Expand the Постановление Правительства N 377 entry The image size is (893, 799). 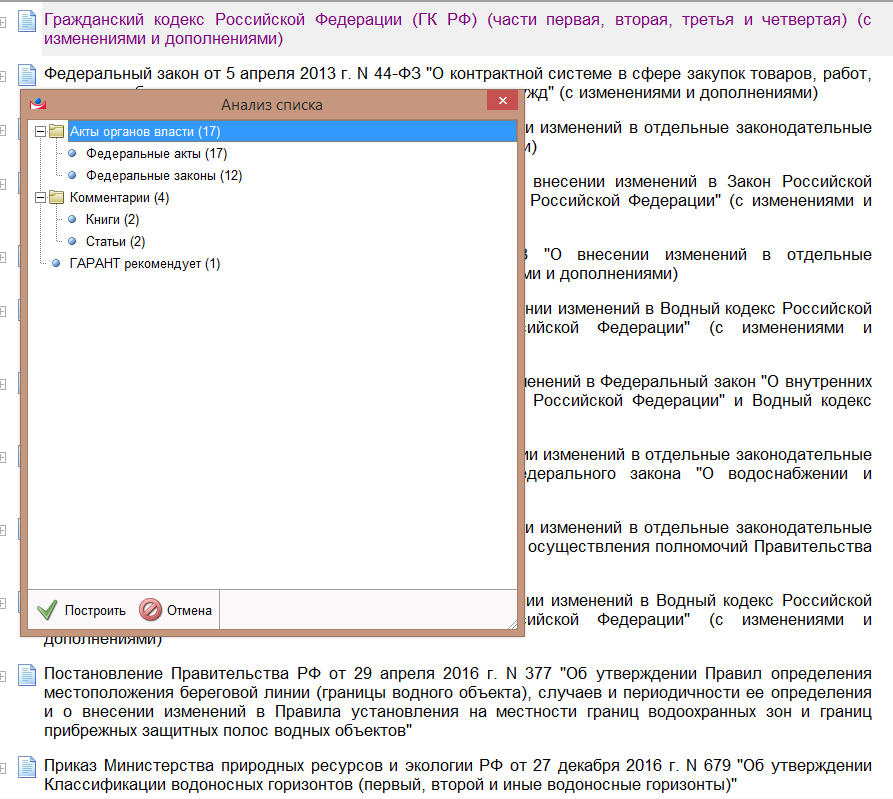(2, 676)
